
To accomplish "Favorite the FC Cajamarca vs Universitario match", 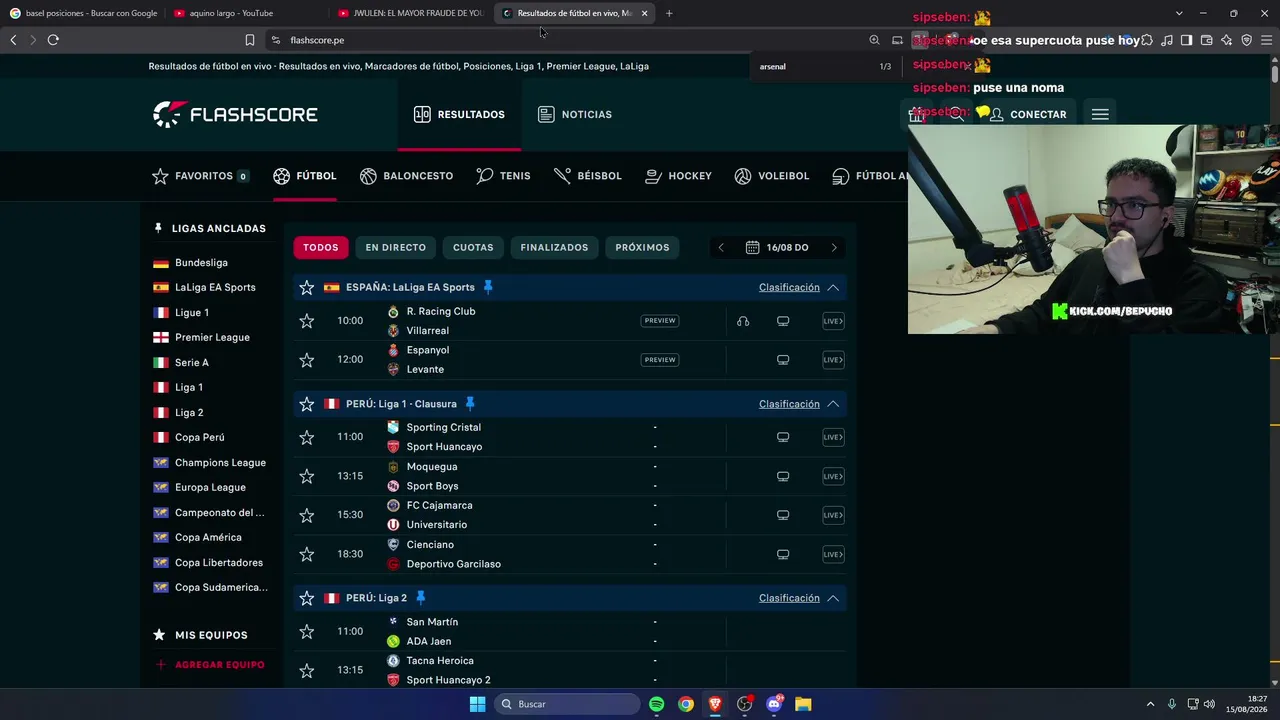I will coord(307,515).
